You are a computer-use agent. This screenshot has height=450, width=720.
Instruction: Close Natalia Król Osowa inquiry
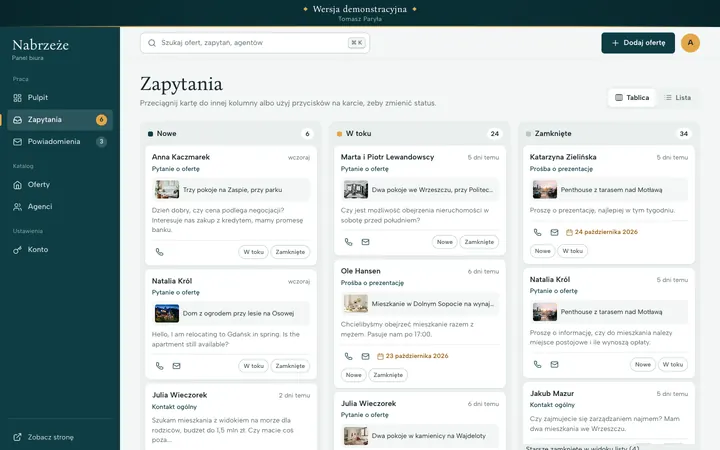click(290, 366)
